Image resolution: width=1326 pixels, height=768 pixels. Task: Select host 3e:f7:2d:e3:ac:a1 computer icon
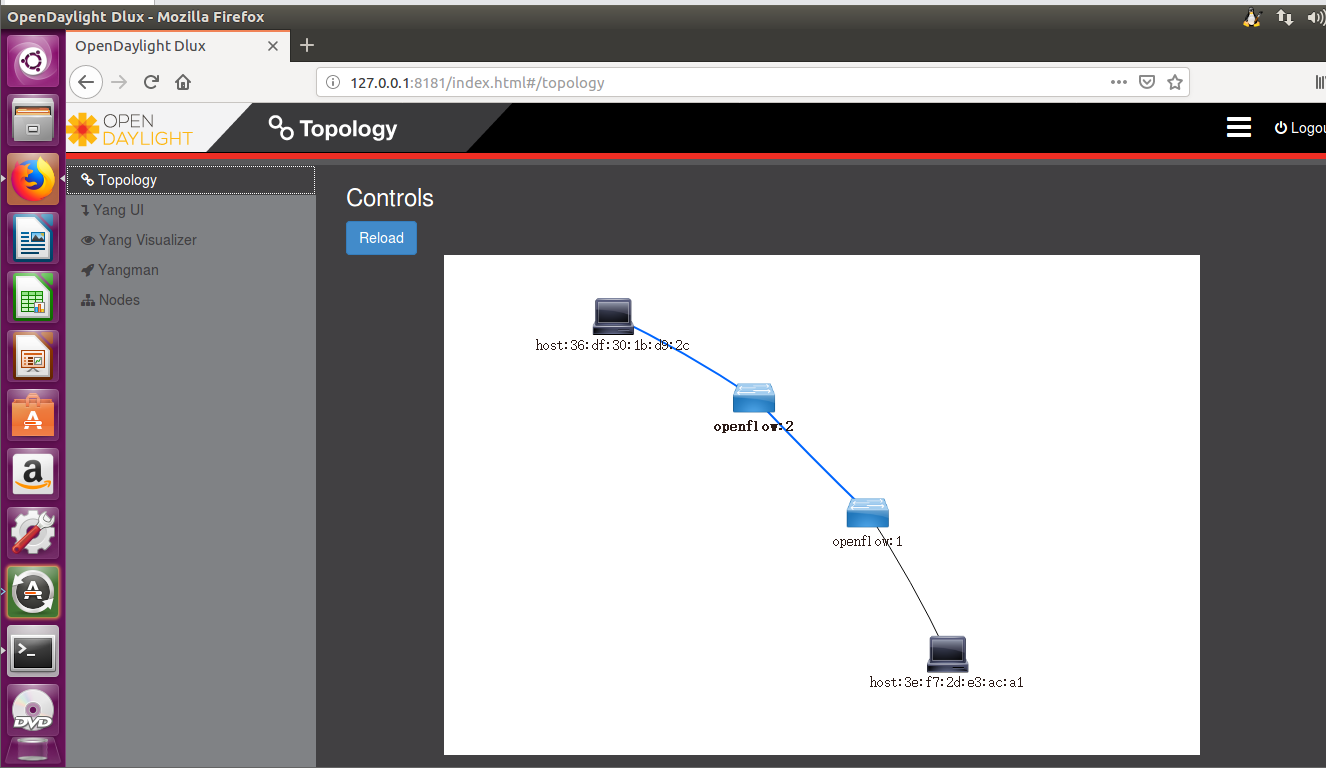[x=947, y=654]
